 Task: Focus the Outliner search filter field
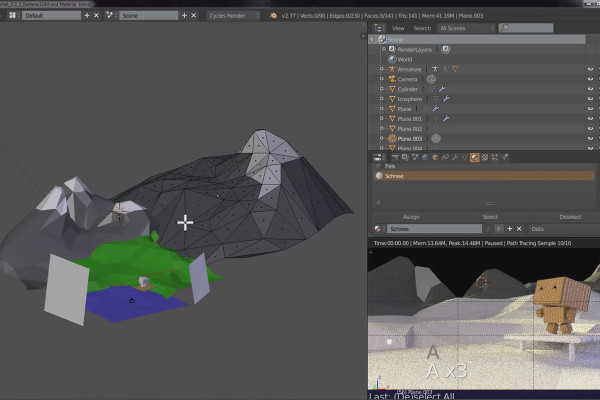pos(526,28)
